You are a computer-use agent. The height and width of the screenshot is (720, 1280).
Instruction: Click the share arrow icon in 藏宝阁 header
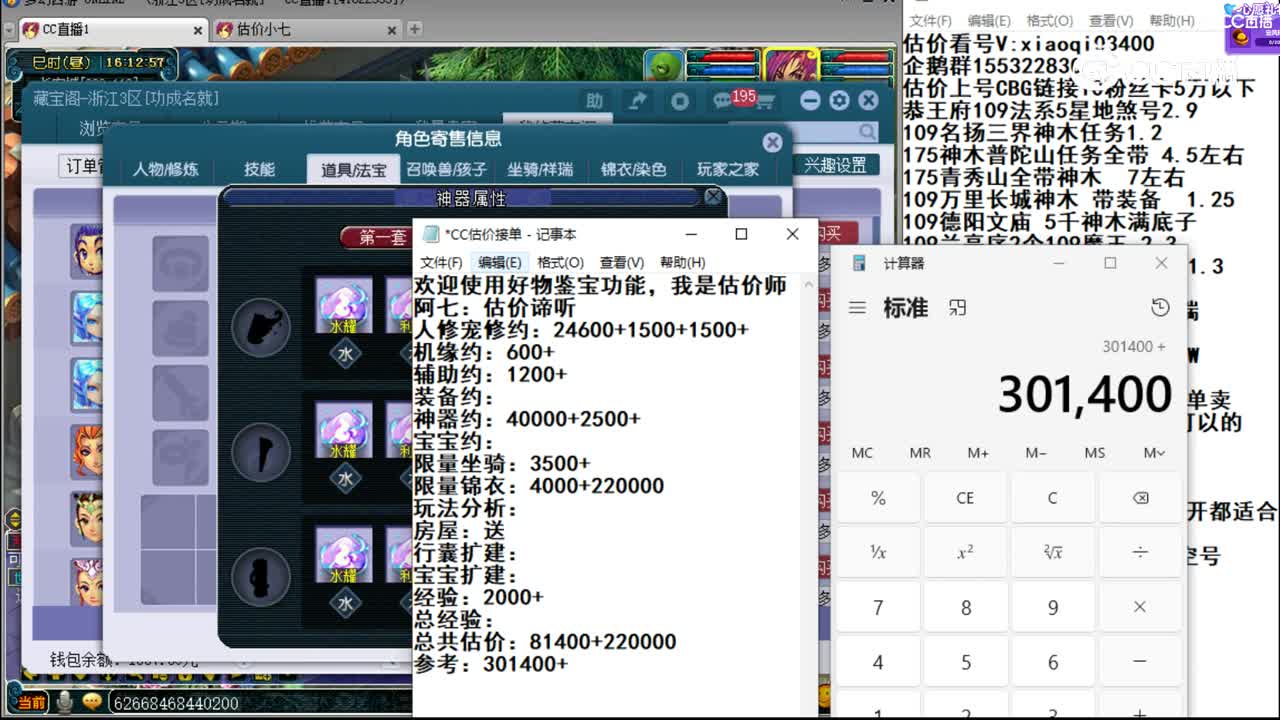point(637,100)
